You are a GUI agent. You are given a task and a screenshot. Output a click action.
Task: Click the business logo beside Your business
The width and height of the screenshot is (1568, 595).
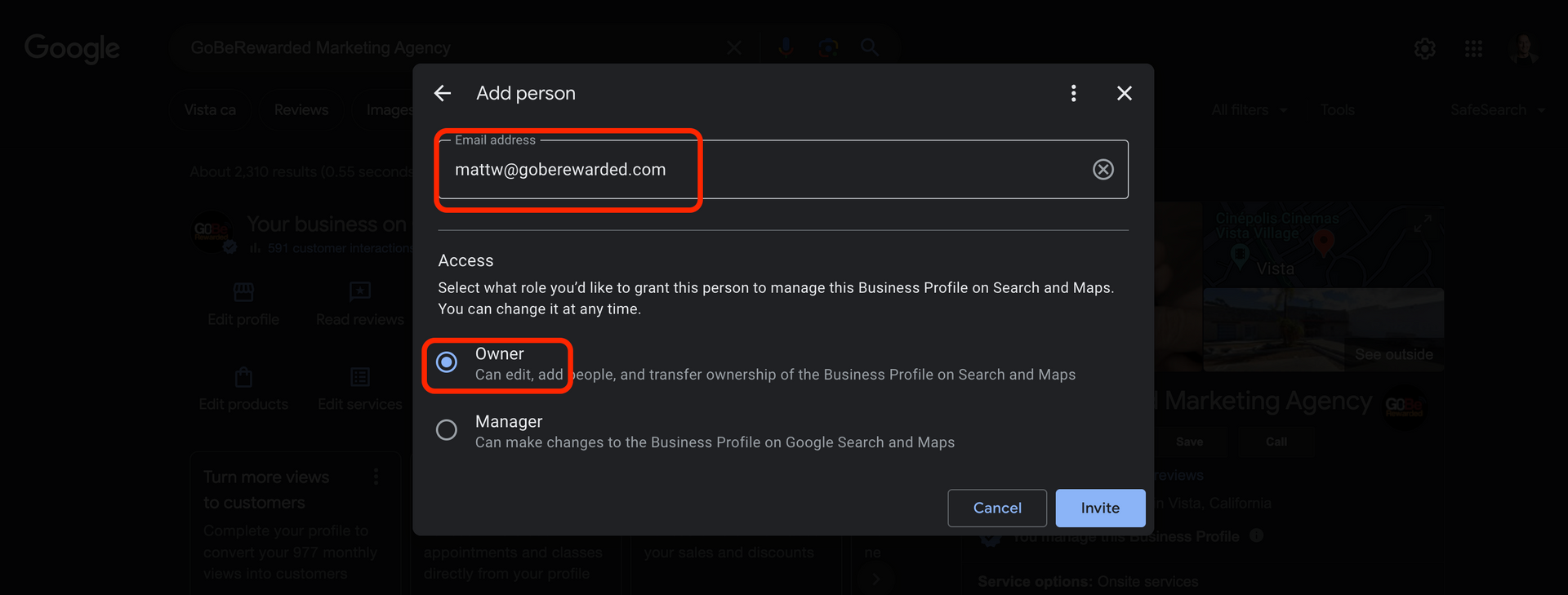pyautogui.click(x=211, y=230)
